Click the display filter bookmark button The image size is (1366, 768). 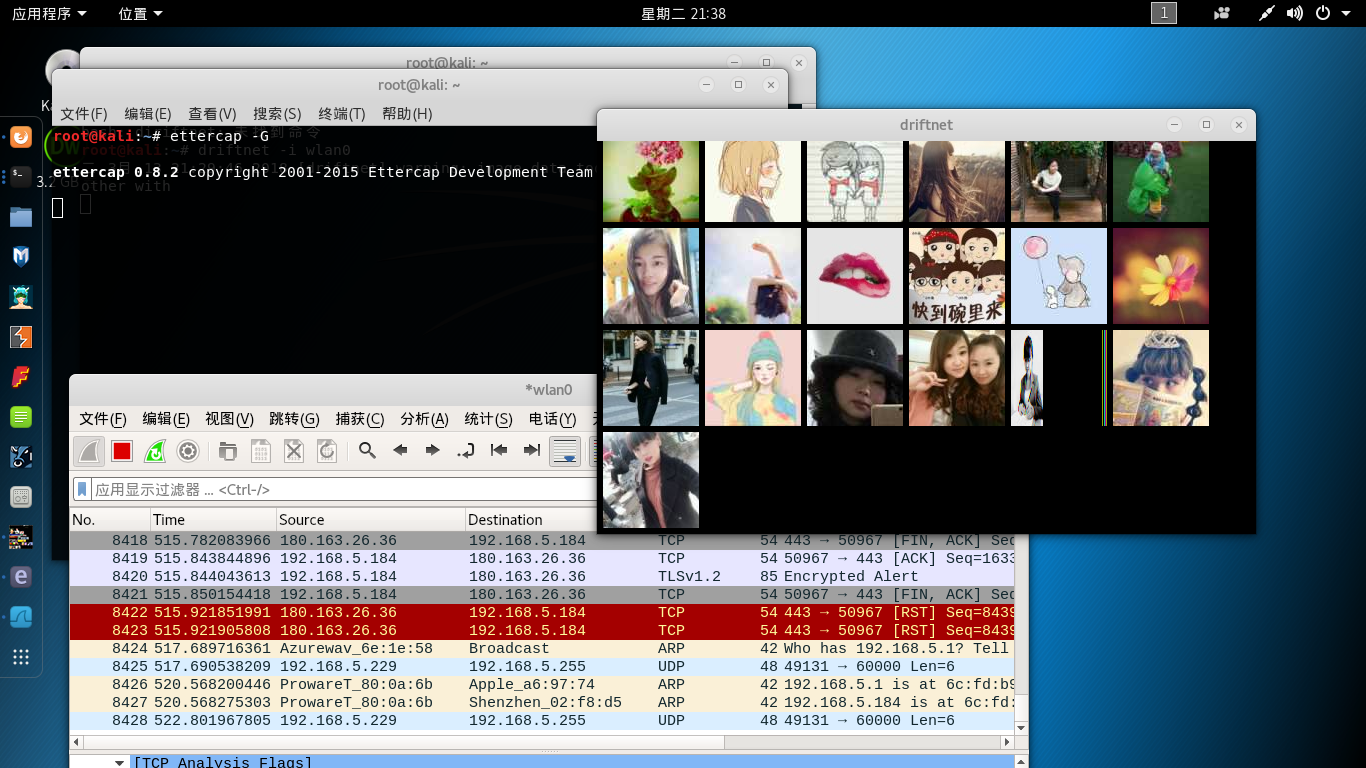[82, 490]
